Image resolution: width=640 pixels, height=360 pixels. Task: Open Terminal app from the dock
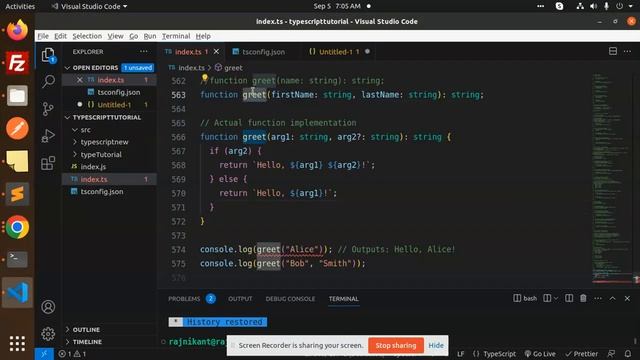point(17,259)
